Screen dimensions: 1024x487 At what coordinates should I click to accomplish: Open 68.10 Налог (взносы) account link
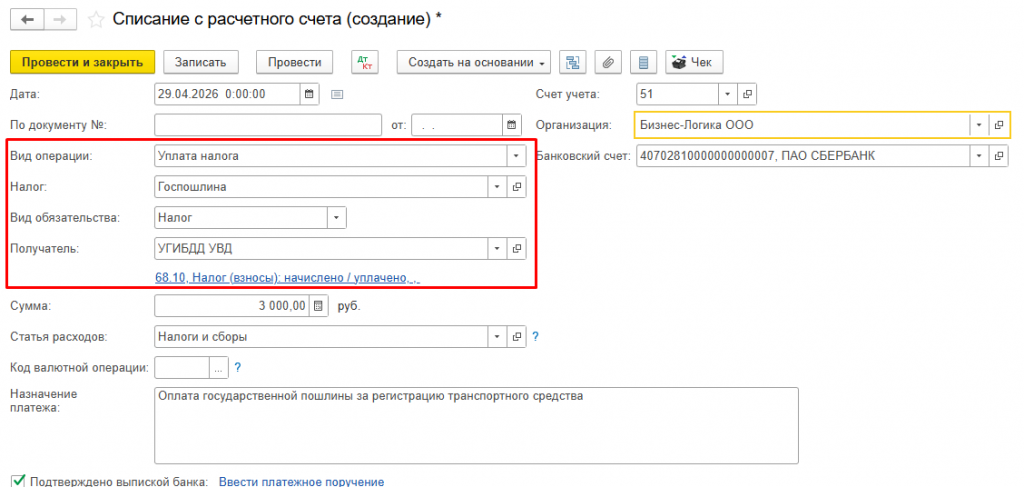287,279
